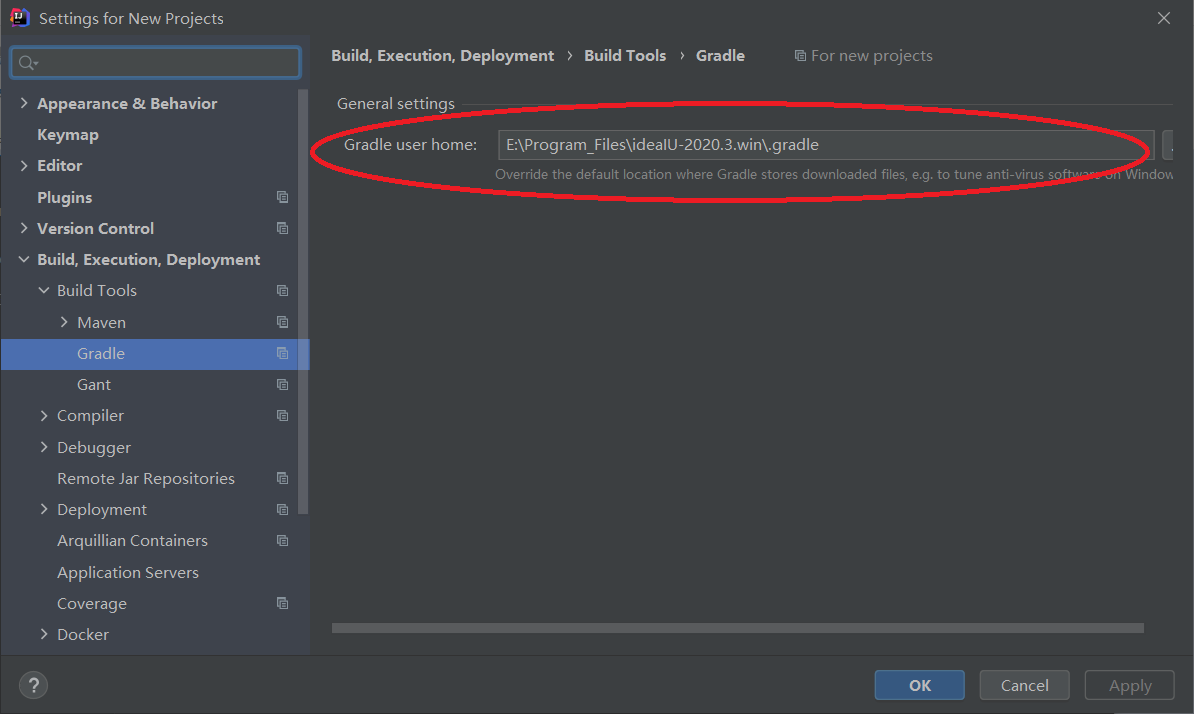The height and width of the screenshot is (714, 1194).
Task: Click the Apply button
Action: (x=1129, y=685)
